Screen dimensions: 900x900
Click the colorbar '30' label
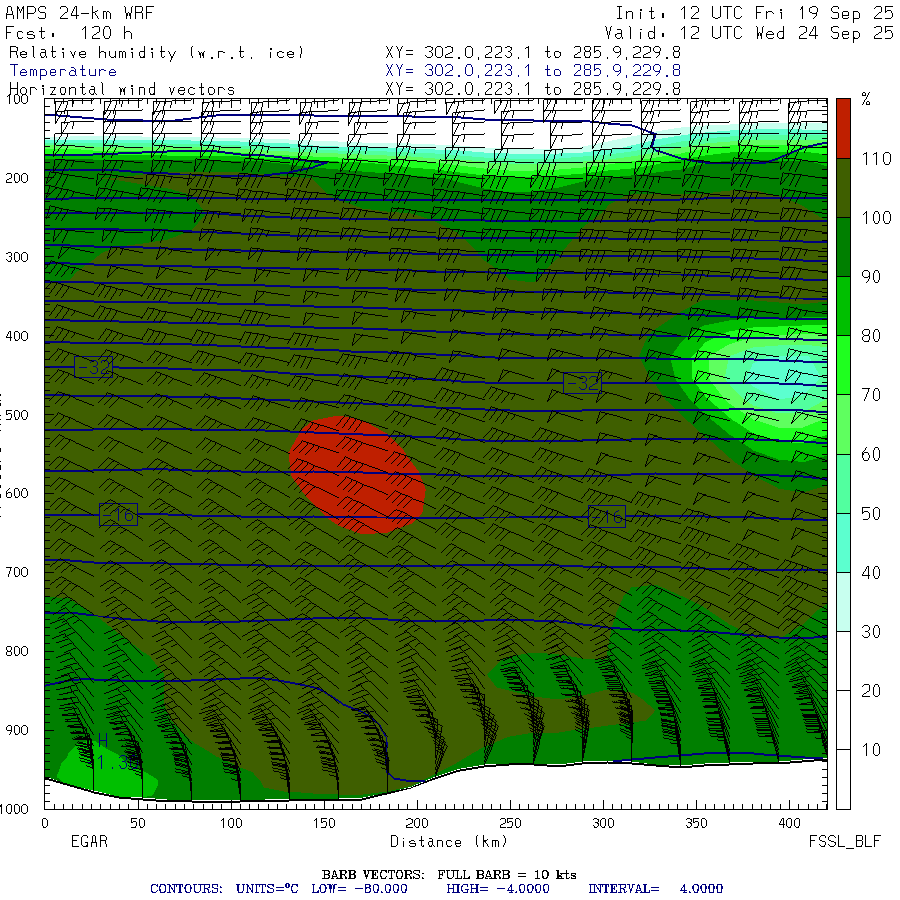[x=871, y=631]
